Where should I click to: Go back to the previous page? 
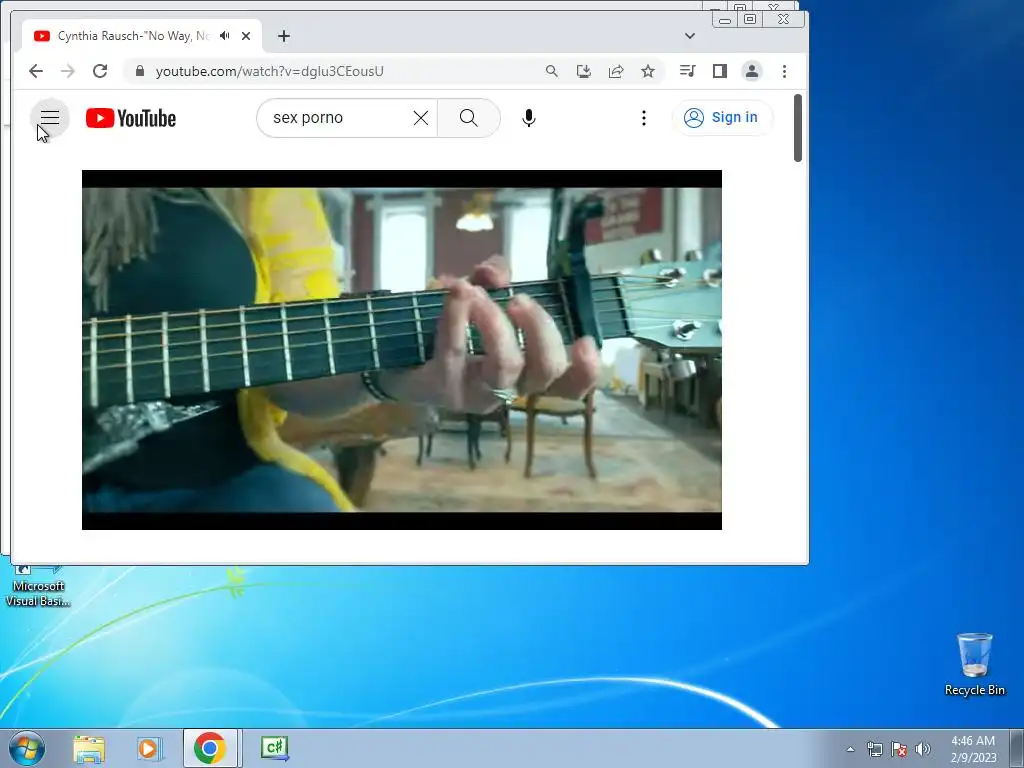pos(36,71)
